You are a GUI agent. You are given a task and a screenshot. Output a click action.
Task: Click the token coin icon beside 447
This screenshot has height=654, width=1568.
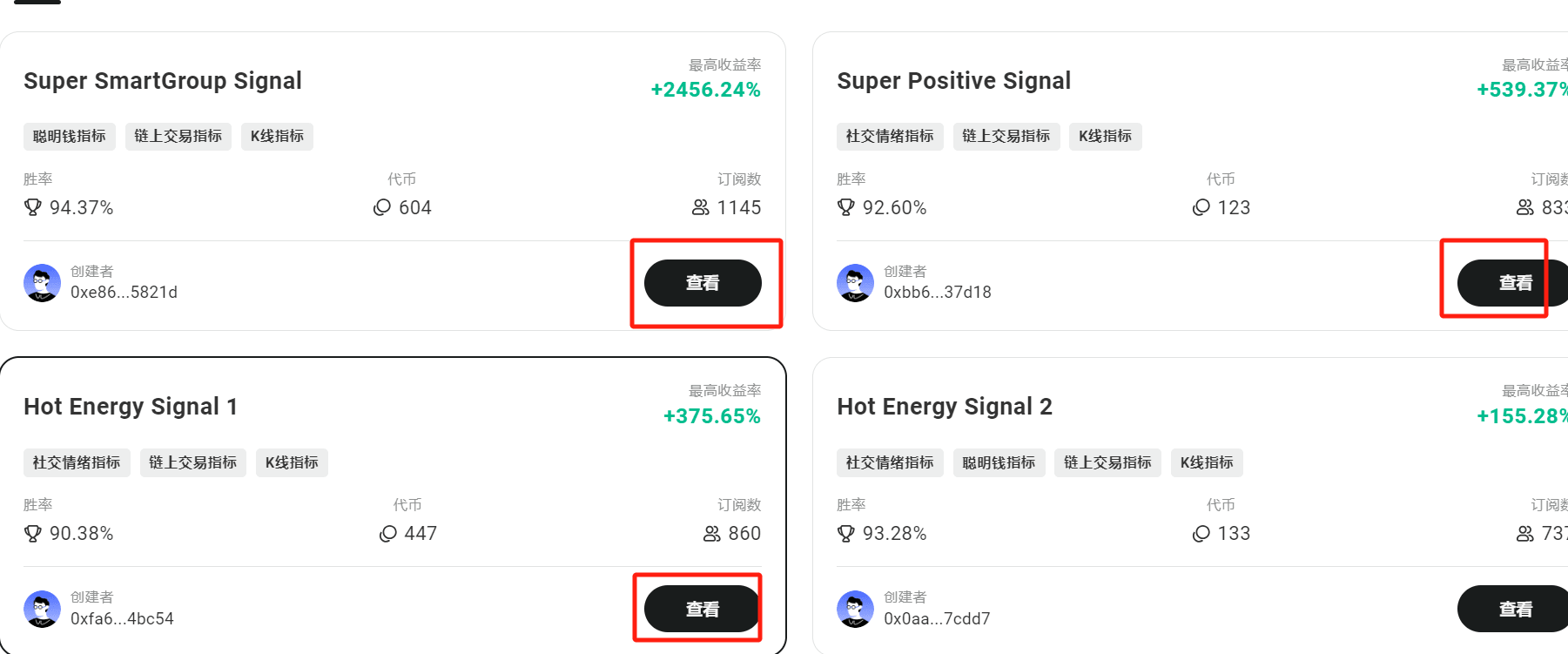387,533
